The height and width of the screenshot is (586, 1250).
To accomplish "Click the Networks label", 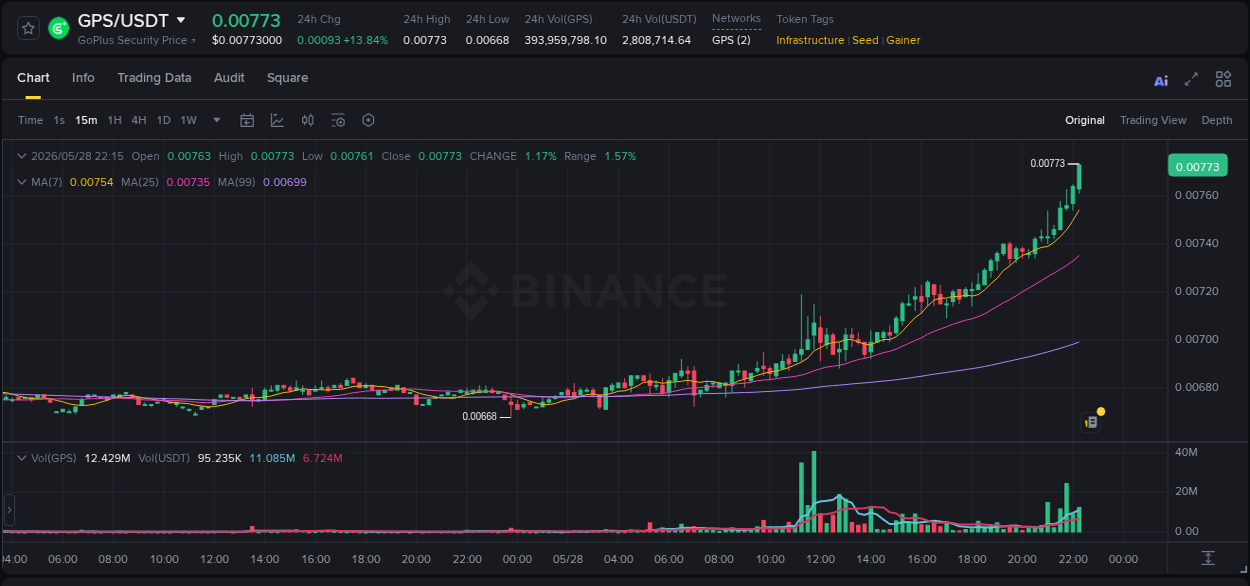I will tap(736, 19).
